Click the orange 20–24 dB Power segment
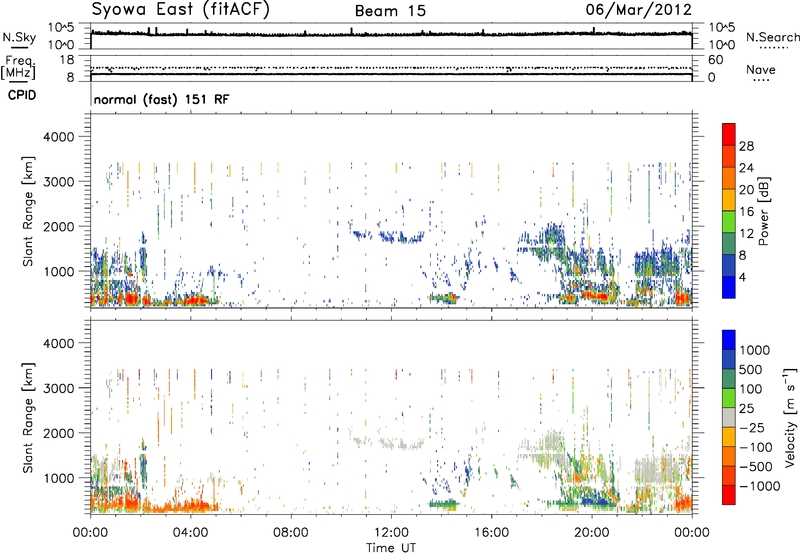Screen dimensions: 800x554 click(729, 179)
